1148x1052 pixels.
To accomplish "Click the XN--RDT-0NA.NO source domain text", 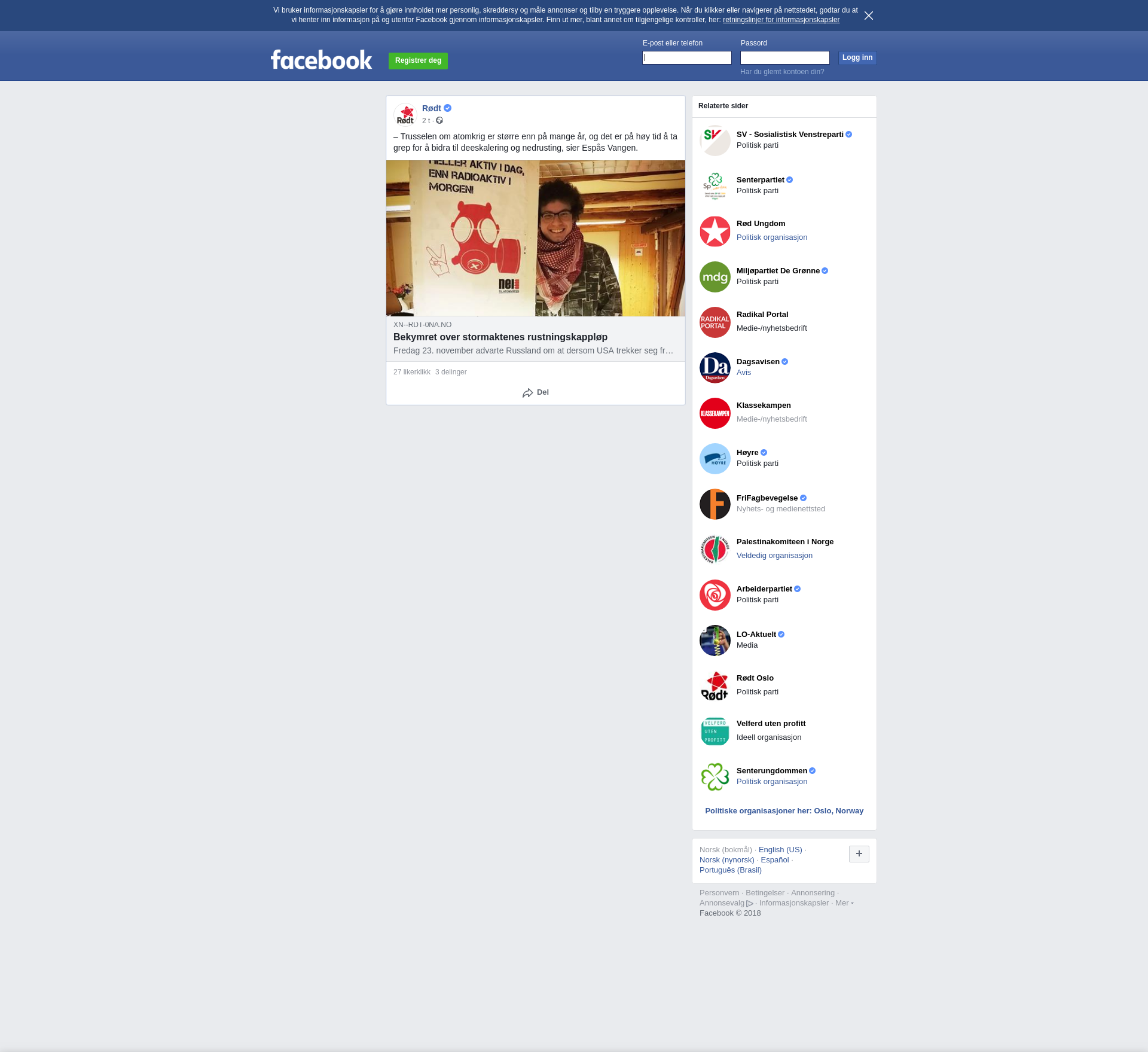I will [x=422, y=325].
